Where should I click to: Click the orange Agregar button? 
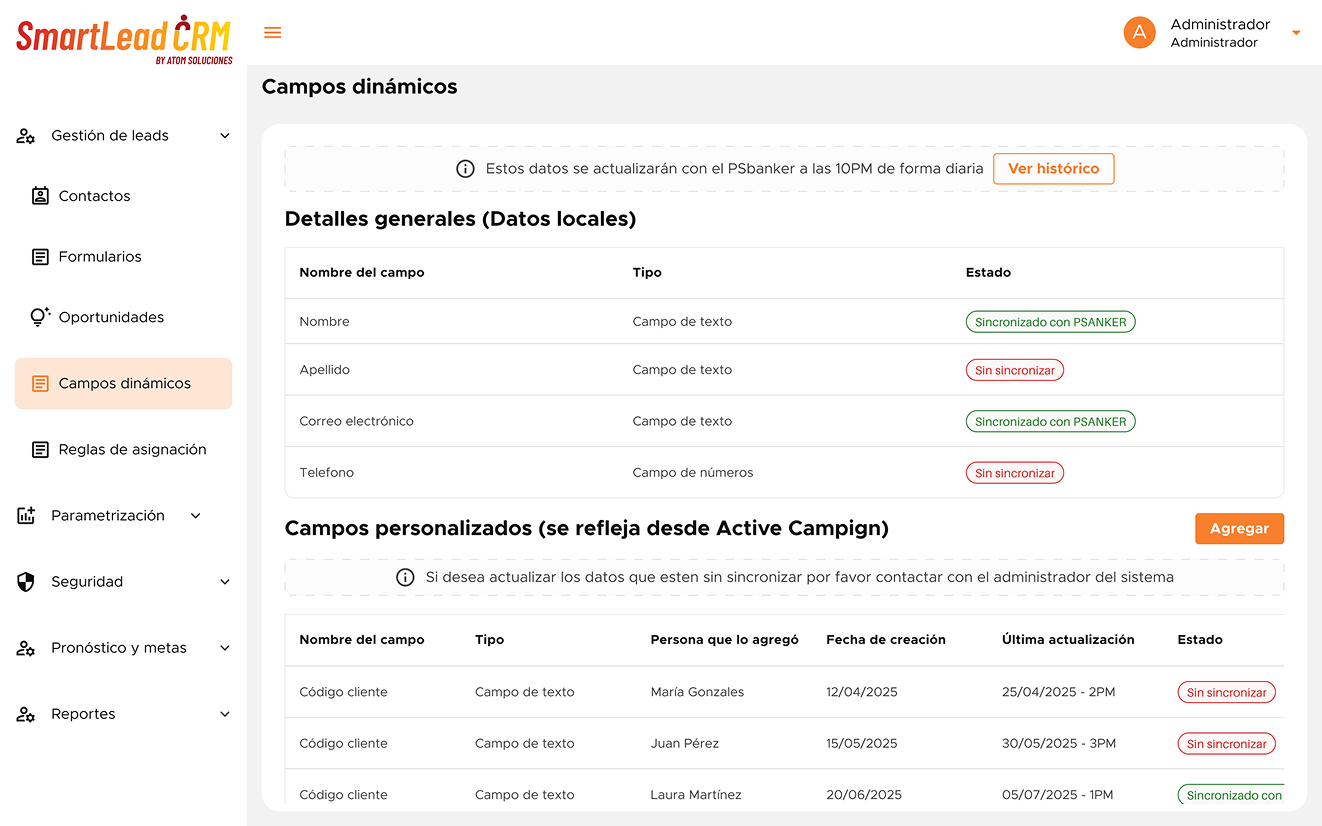(x=1239, y=529)
